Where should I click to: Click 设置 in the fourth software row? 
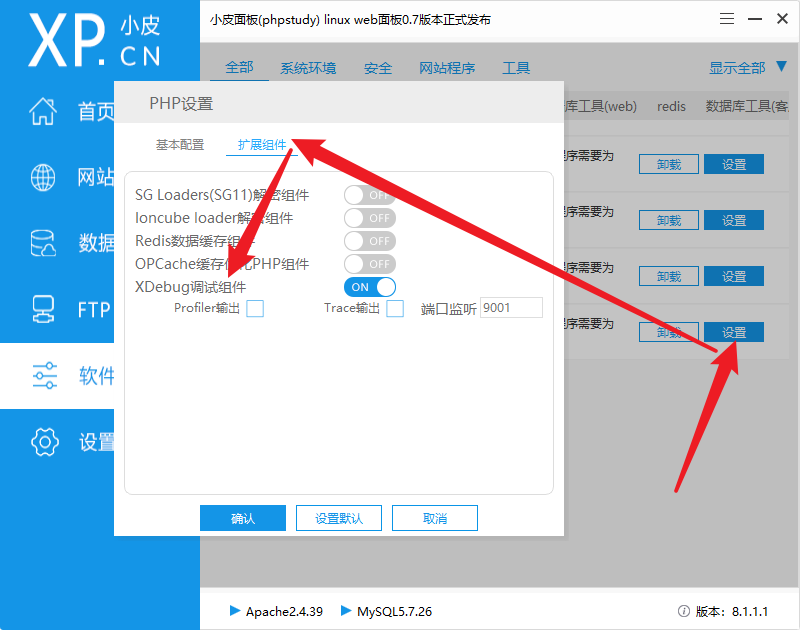tap(734, 333)
